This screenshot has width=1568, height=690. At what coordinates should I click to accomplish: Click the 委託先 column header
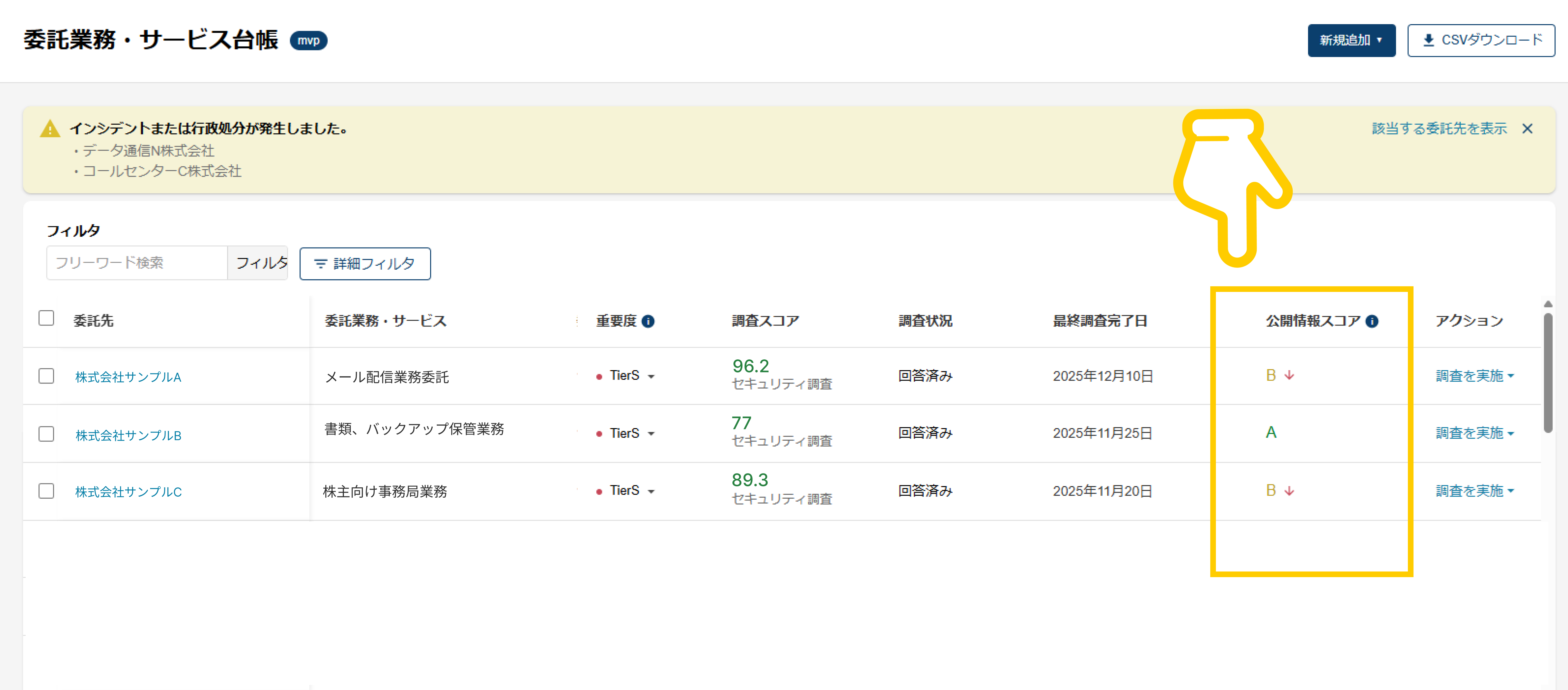(94, 321)
